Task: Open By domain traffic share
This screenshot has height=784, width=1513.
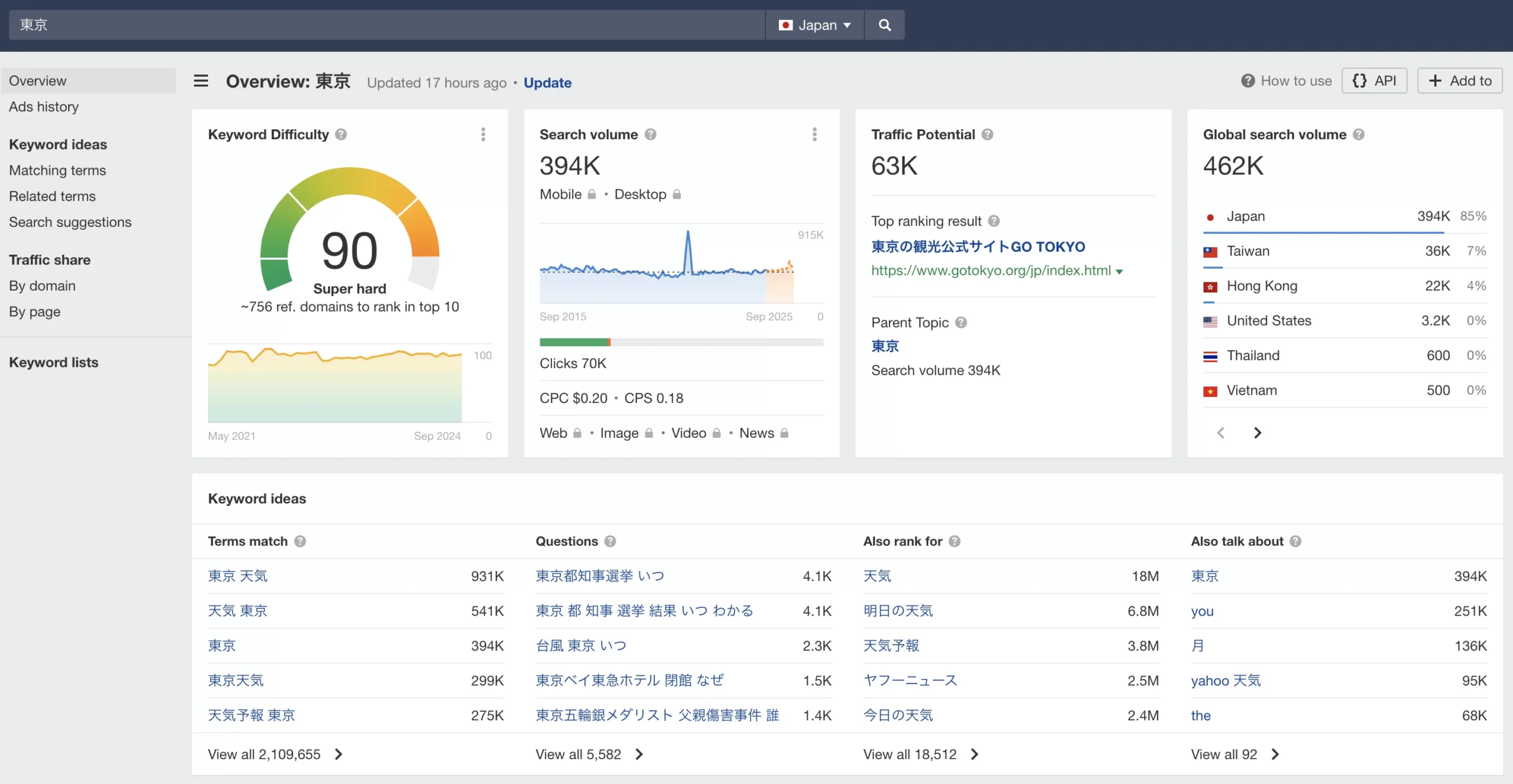Action: pyautogui.click(x=42, y=286)
